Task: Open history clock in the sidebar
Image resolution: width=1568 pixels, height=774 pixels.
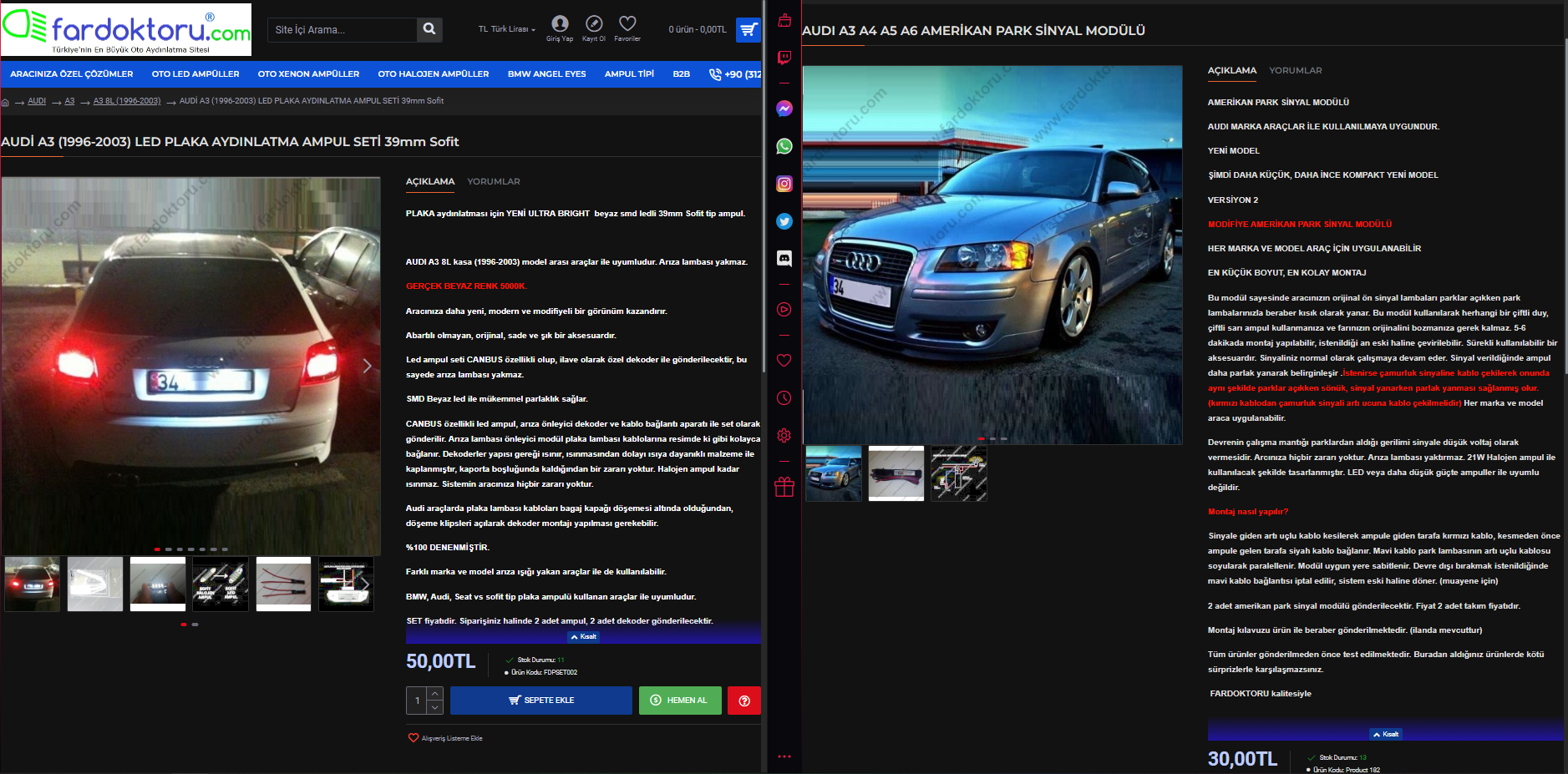Action: pos(784,398)
